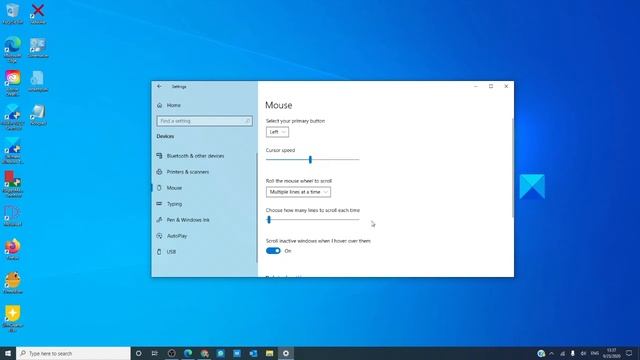Show hidden system tray icons
640x360 pixels.
(x=551, y=353)
